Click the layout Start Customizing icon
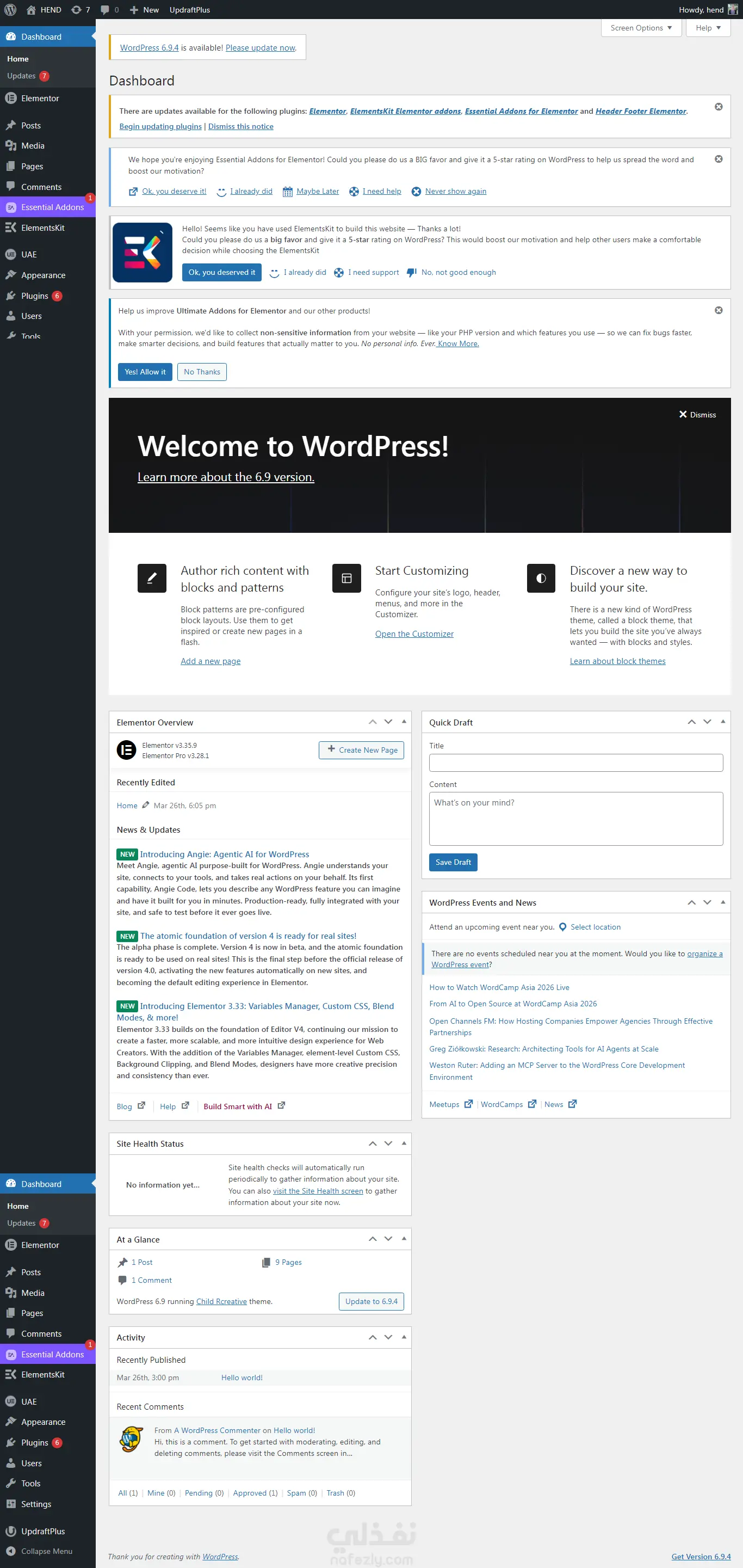This screenshot has height=1568, width=743. [x=346, y=578]
